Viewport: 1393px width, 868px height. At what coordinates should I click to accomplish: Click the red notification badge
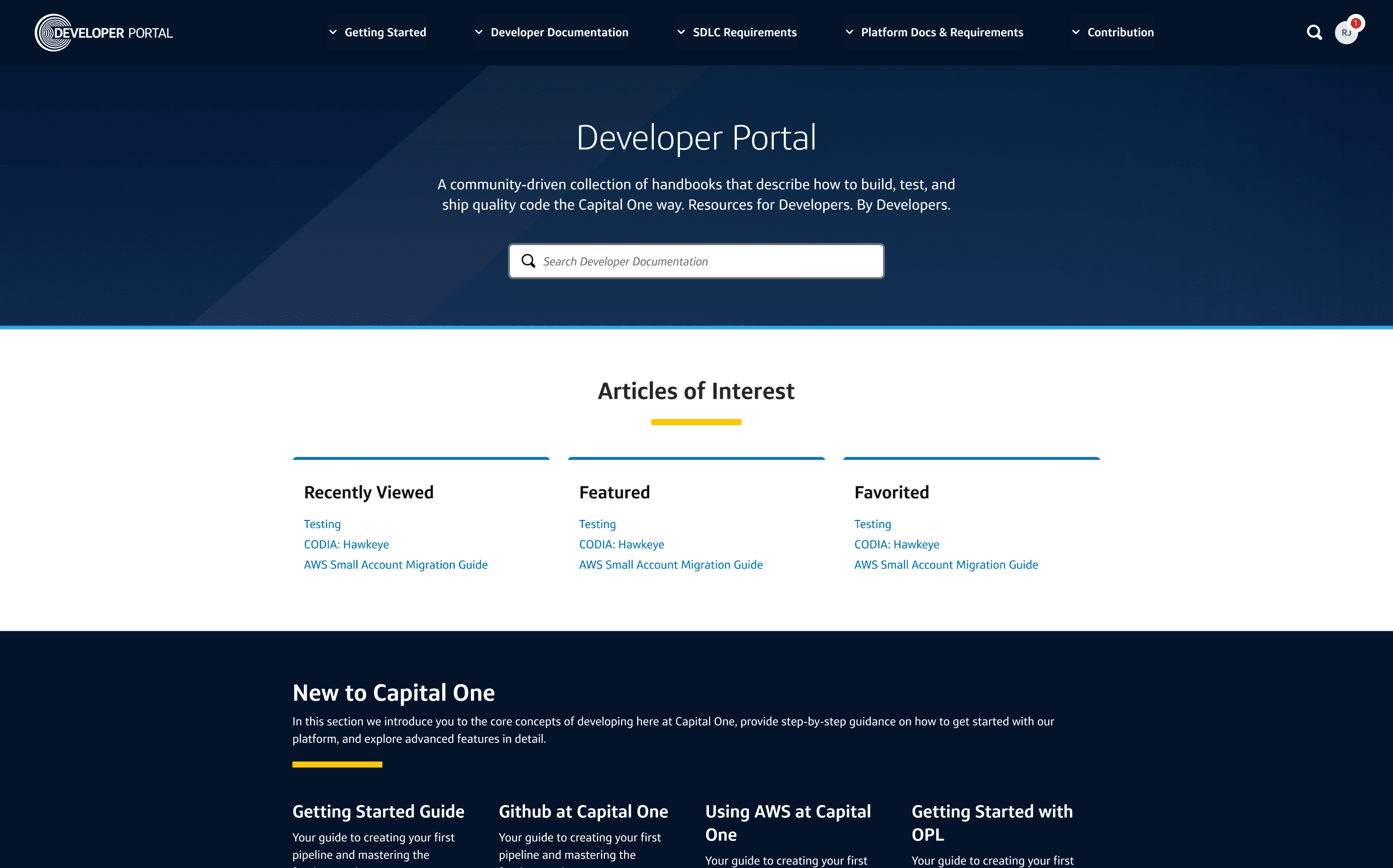click(x=1356, y=23)
